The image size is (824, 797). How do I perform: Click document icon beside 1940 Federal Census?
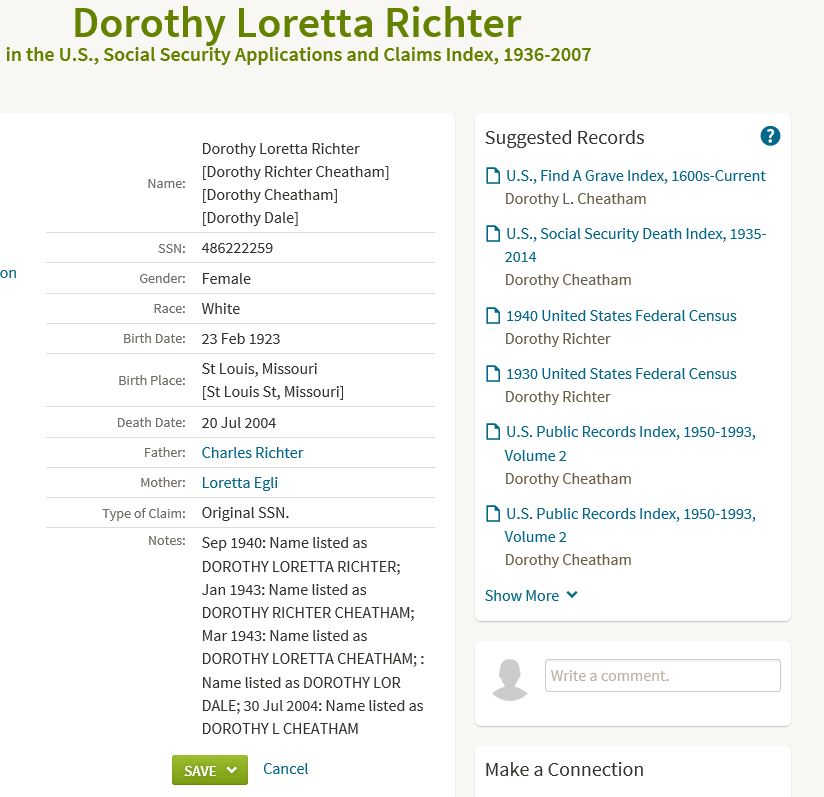(492, 315)
